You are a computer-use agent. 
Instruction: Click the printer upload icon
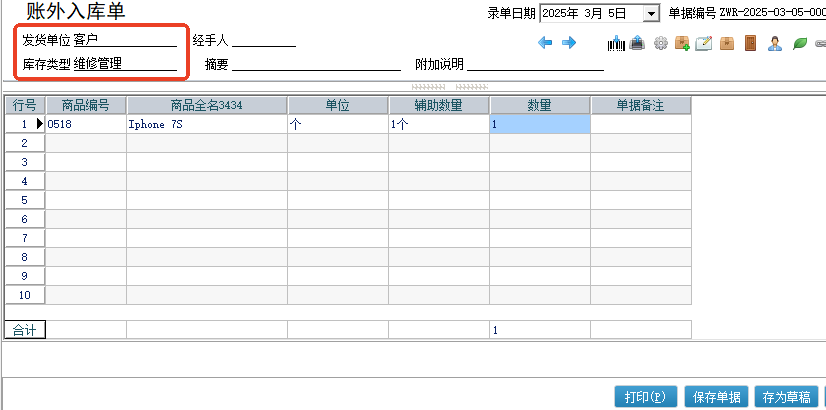point(637,43)
